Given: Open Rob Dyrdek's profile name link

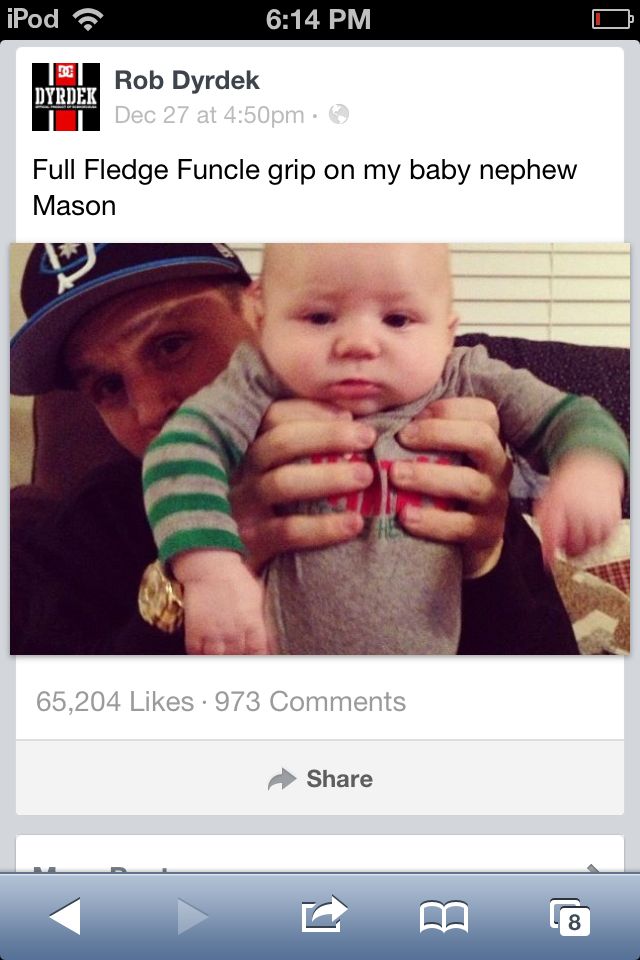Looking at the screenshot, I should coord(187,80).
